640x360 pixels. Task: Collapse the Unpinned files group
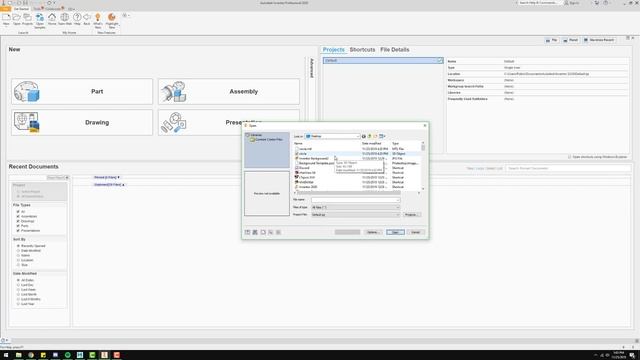[x=109, y=185]
